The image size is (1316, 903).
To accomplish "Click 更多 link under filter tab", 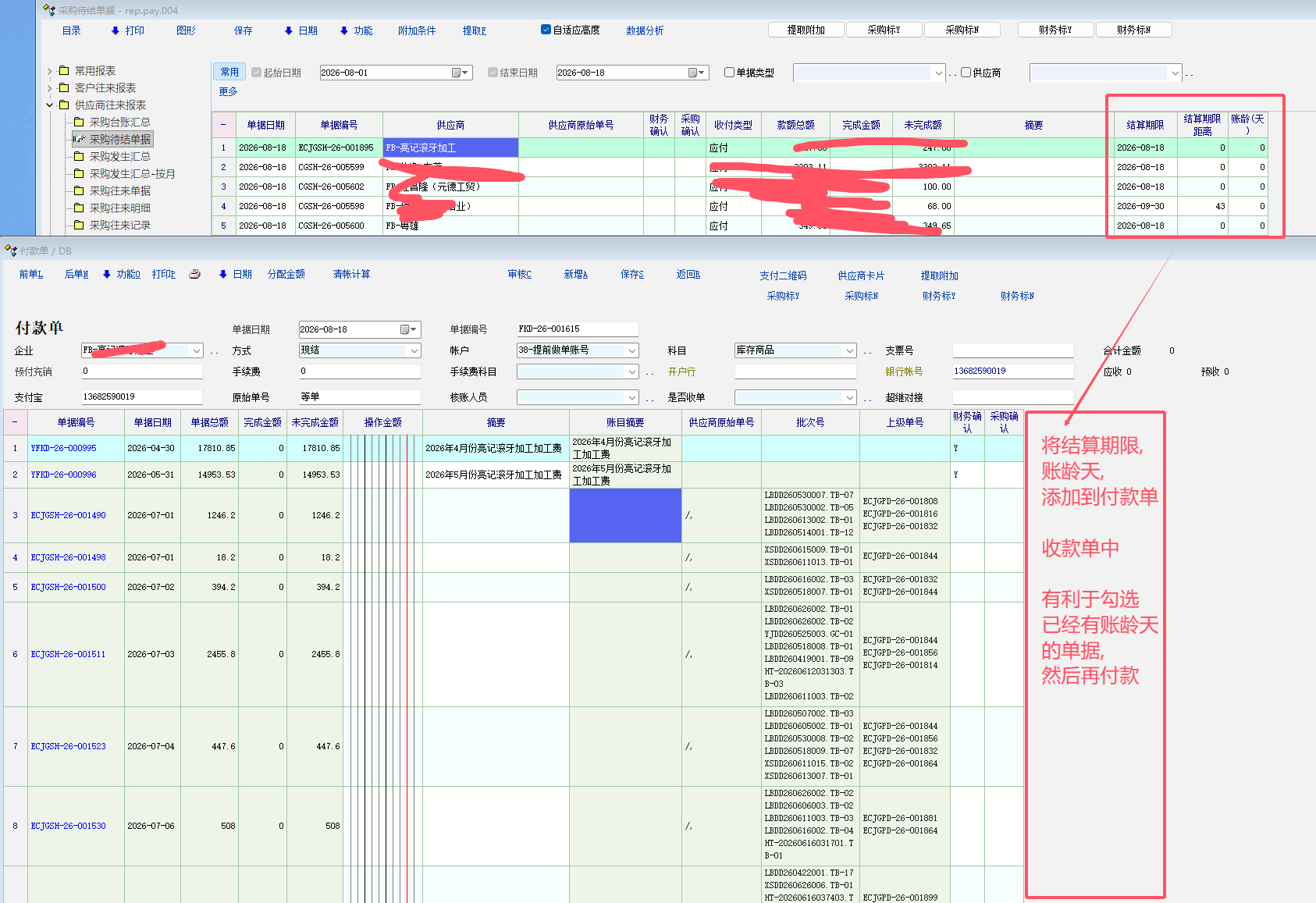I will click(x=228, y=91).
